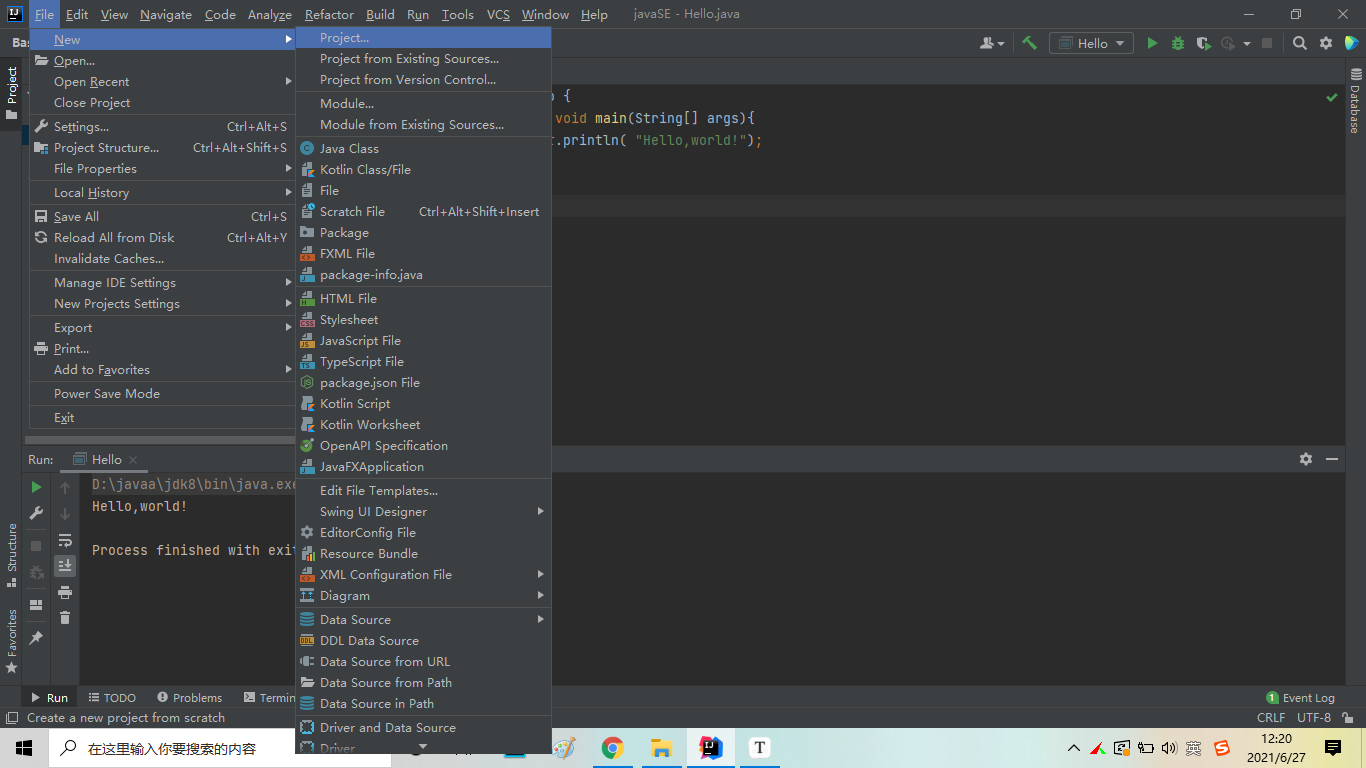Expand the Swing UI Designer submenu
1366x768 pixels.
pyautogui.click(x=424, y=512)
